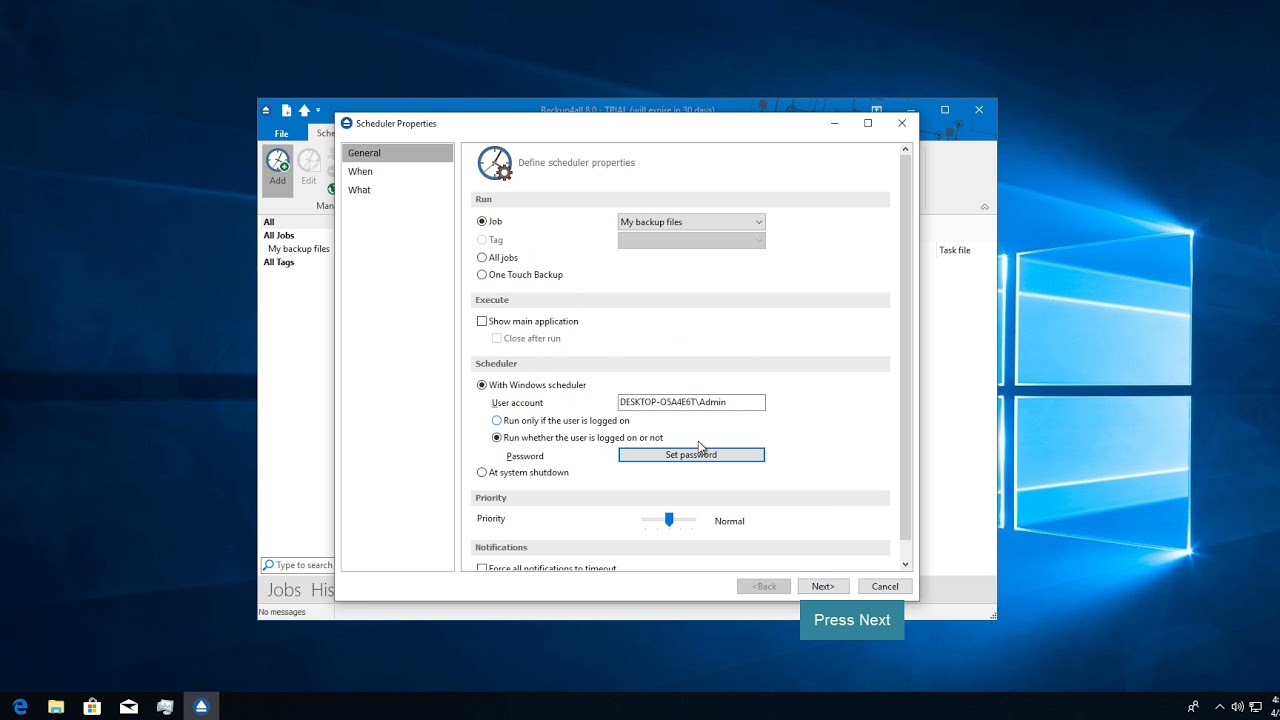
Task: Click the Priority slider thumb
Action: point(669,519)
